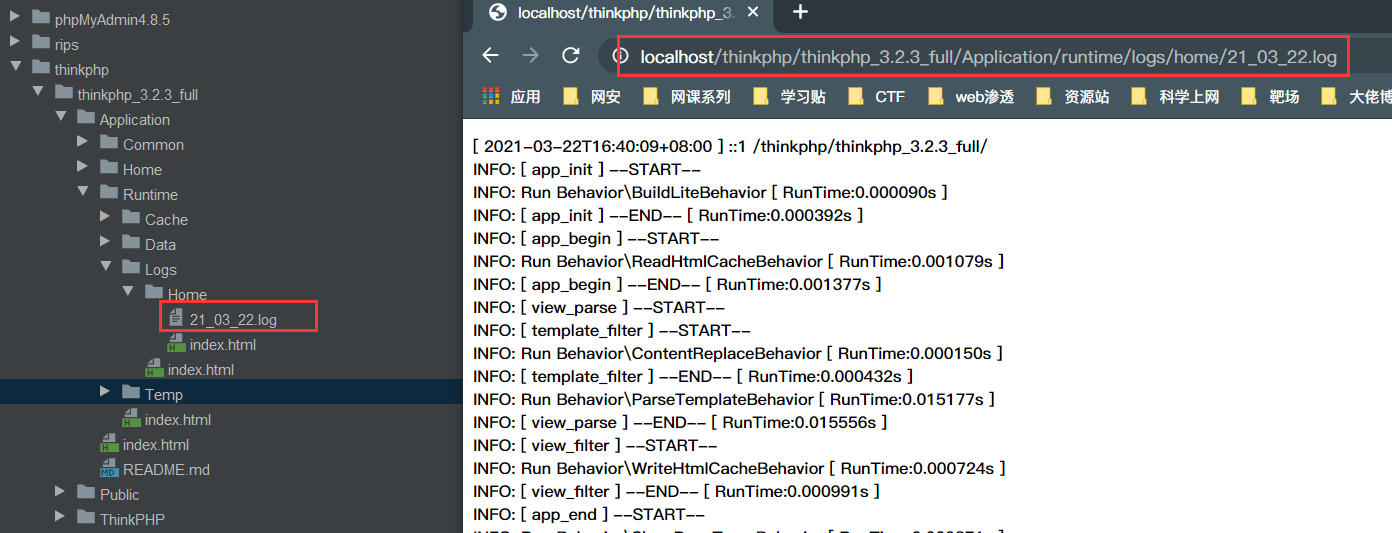Open a new browser tab
The image size is (1392, 533).
coord(800,13)
